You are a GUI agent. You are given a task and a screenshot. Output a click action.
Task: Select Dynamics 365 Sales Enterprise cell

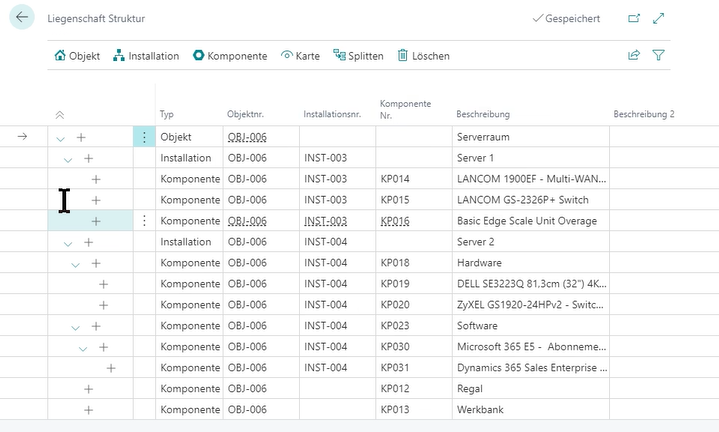[531, 368]
